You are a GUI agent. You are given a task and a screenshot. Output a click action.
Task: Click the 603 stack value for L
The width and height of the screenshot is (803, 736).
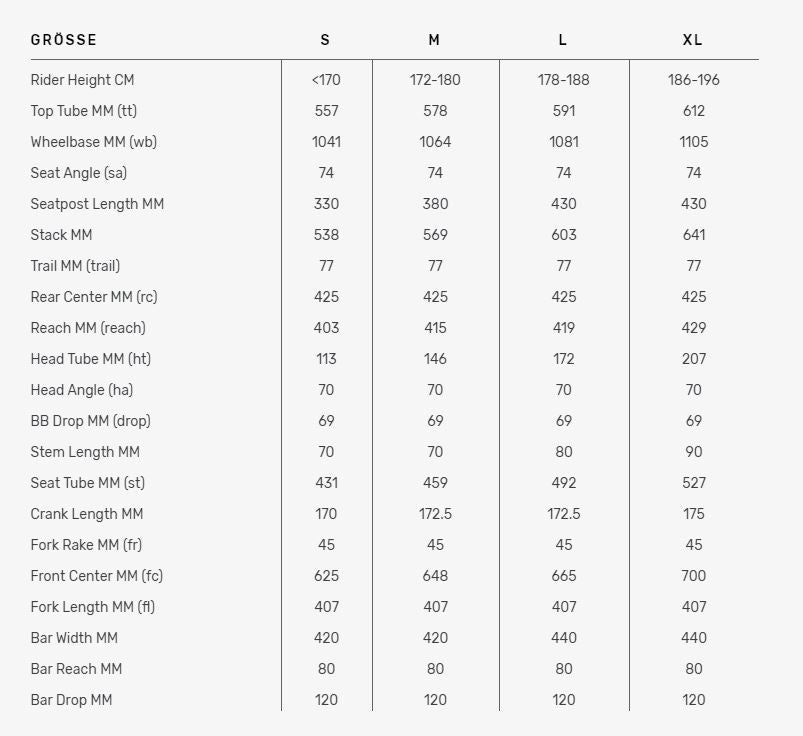point(564,235)
